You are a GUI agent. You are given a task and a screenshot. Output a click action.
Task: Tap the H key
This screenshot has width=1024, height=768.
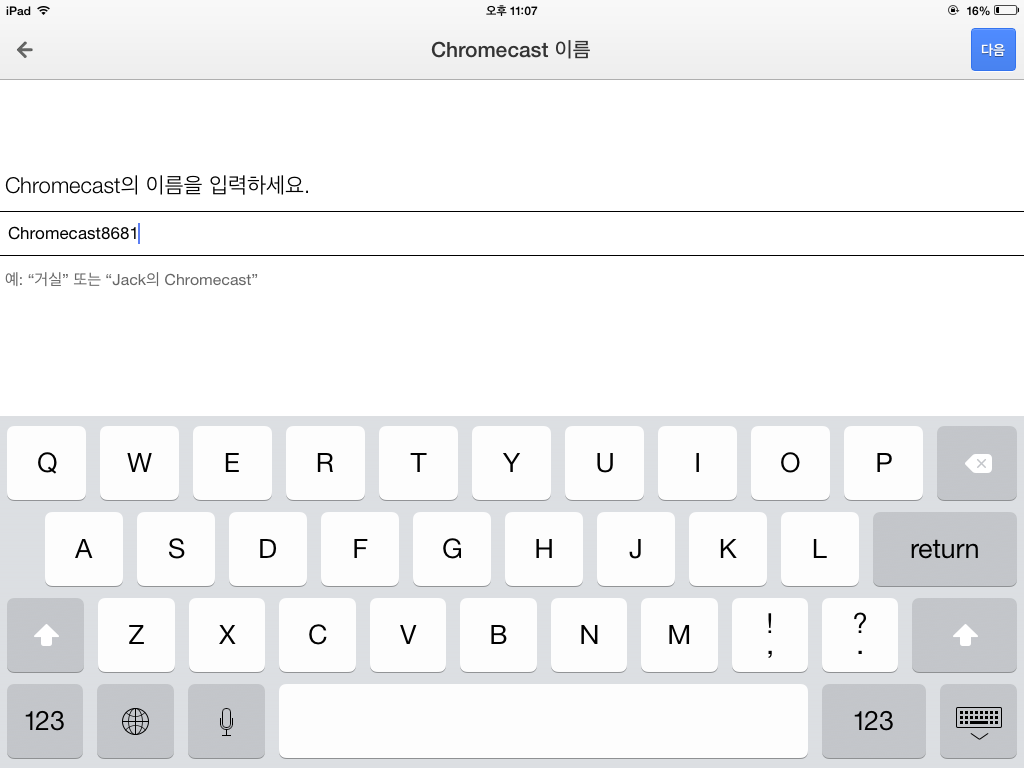tap(544, 549)
